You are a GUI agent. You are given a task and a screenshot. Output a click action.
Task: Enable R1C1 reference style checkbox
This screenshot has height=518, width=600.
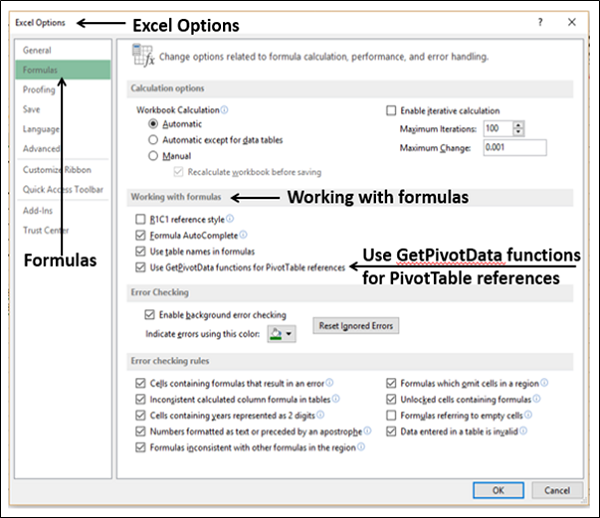(140, 219)
